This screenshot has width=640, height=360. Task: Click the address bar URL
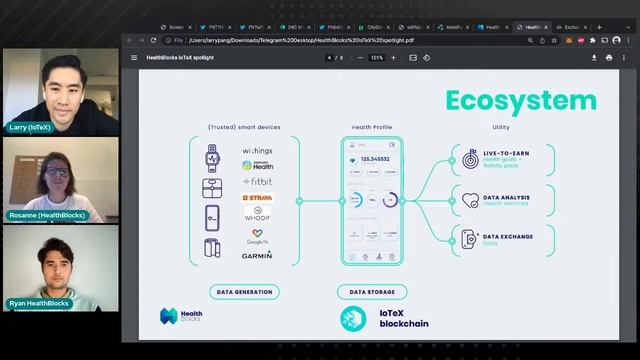pyautogui.click(x=301, y=40)
